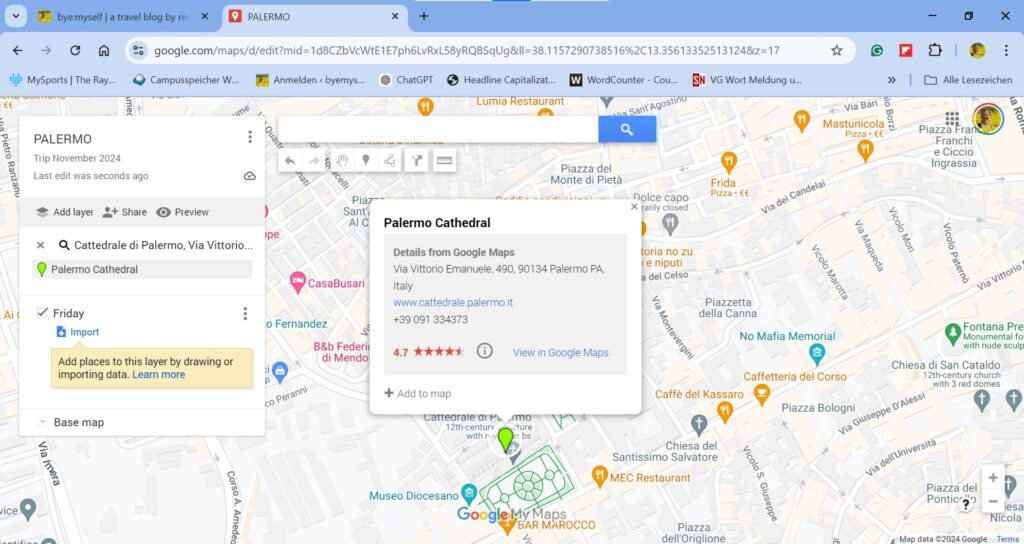Click the blue map search button
The height and width of the screenshot is (544, 1024).
[x=627, y=129]
